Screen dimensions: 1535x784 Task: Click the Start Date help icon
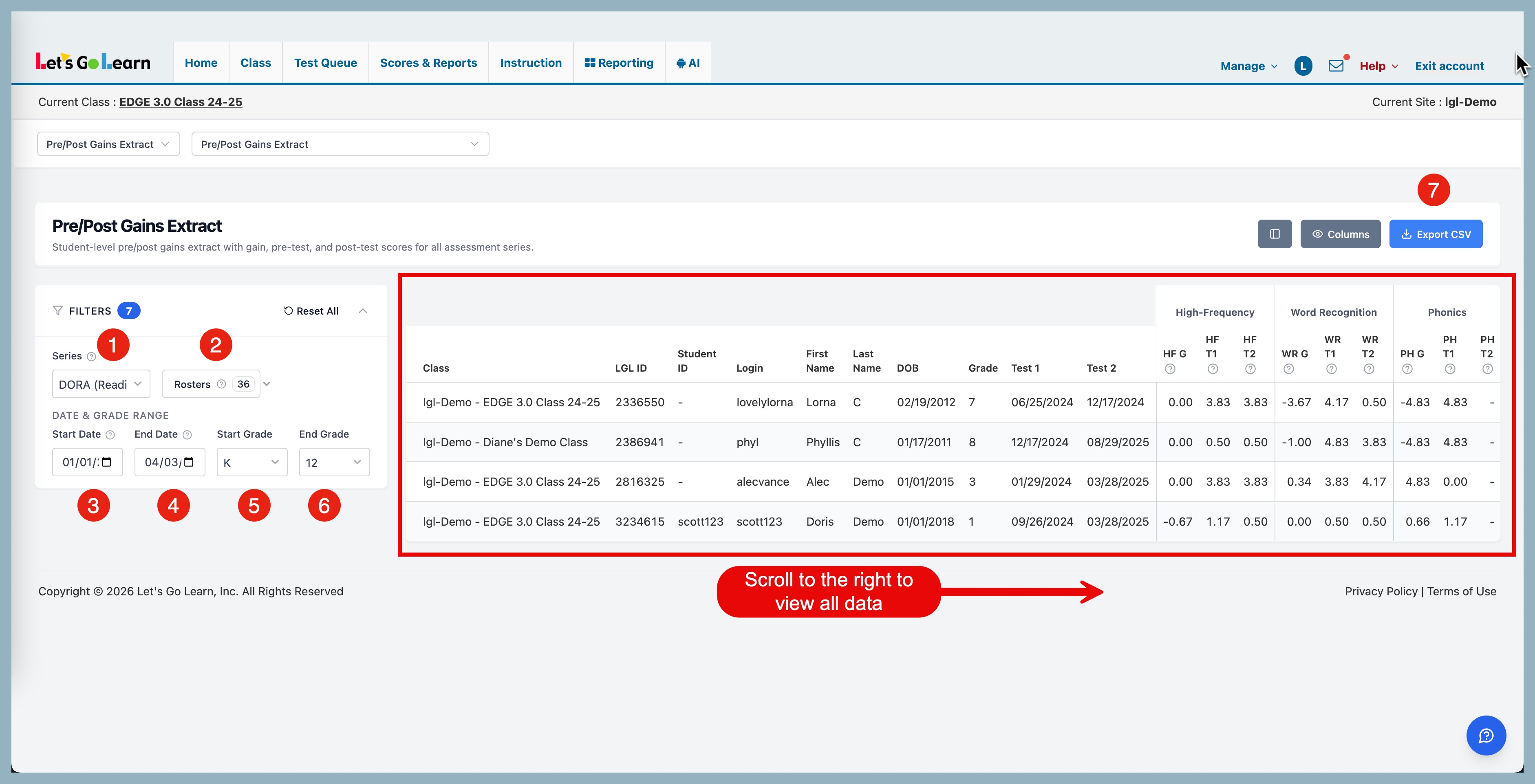coord(110,435)
